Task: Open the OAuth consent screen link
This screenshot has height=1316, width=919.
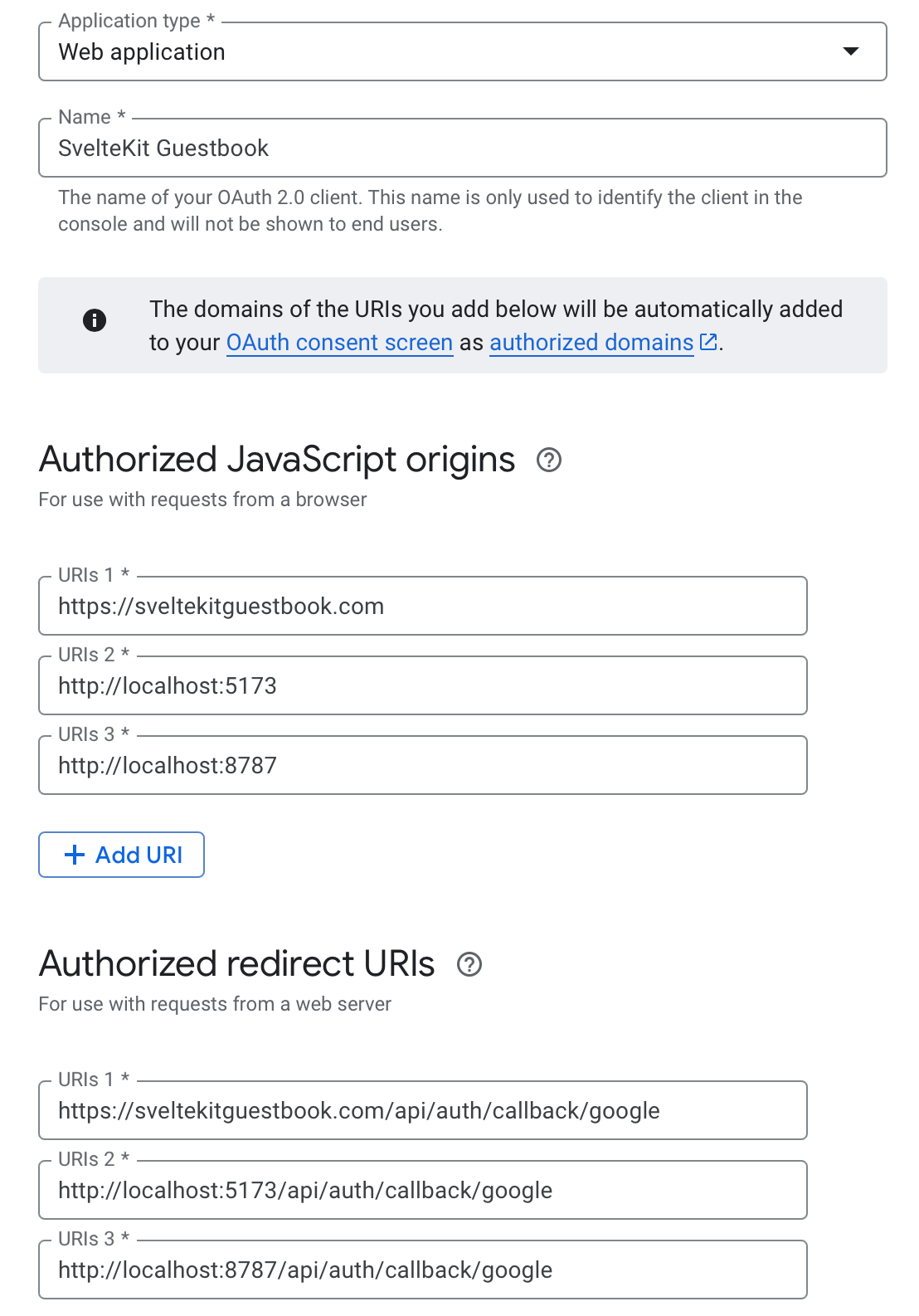Action: (340, 342)
